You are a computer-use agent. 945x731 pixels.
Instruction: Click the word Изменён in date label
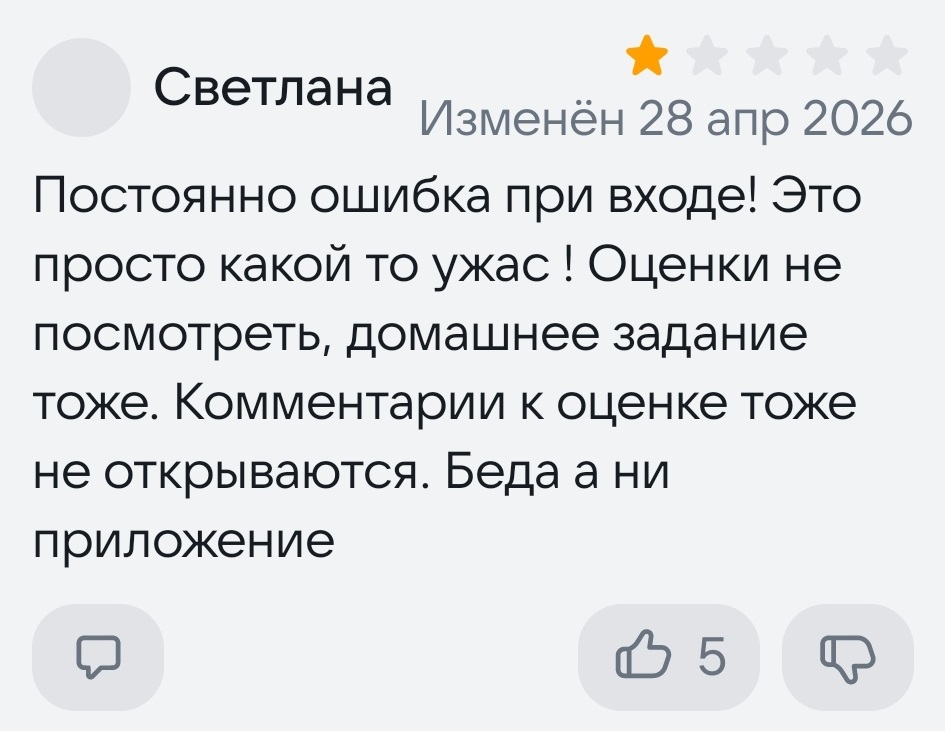click(x=522, y=117)
